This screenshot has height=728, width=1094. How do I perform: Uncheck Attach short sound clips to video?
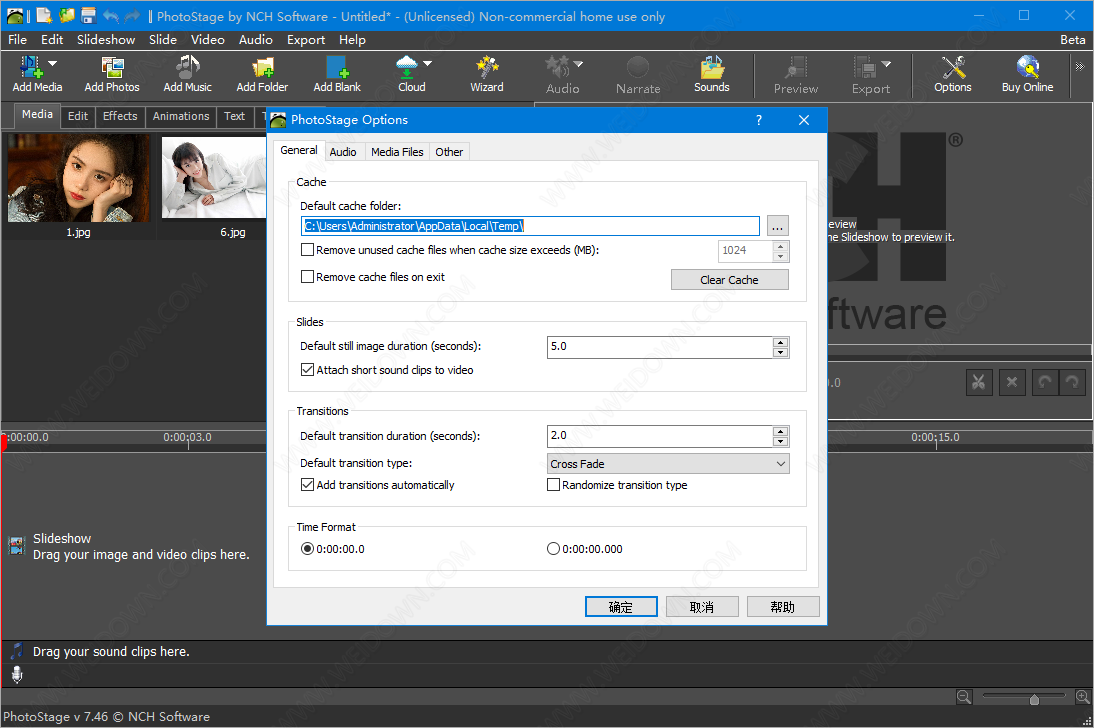tap(307, 369)
